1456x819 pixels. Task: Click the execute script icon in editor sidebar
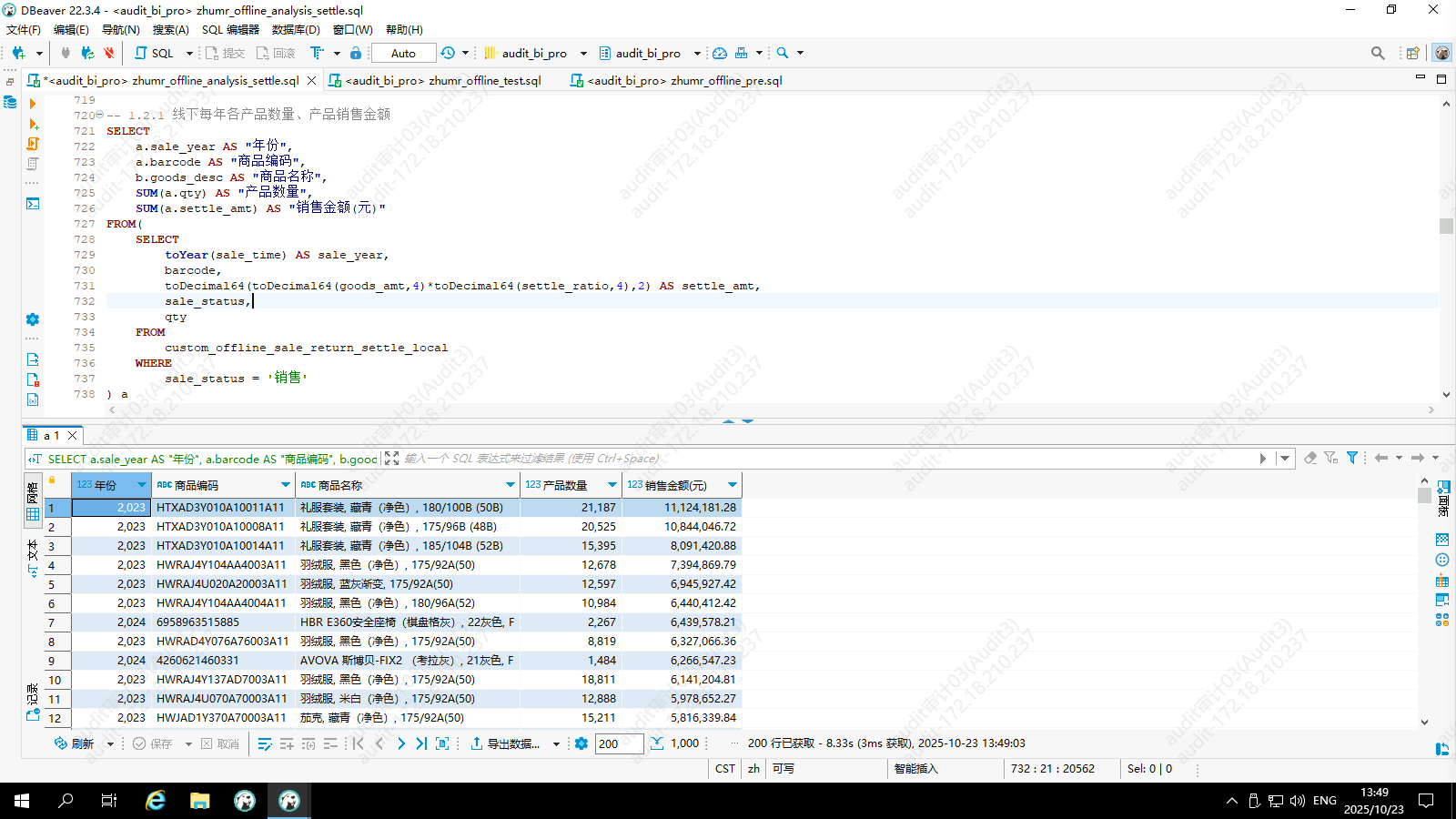(33, 144)
